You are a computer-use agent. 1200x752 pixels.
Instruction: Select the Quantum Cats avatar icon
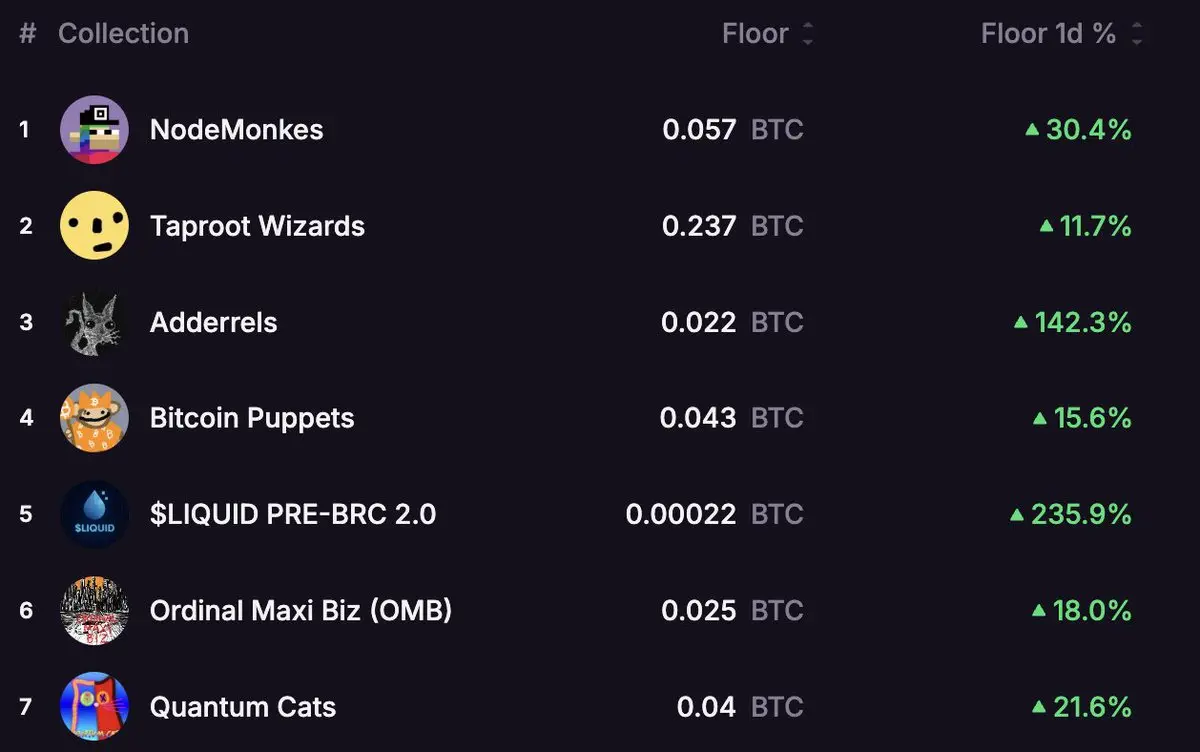94,706
